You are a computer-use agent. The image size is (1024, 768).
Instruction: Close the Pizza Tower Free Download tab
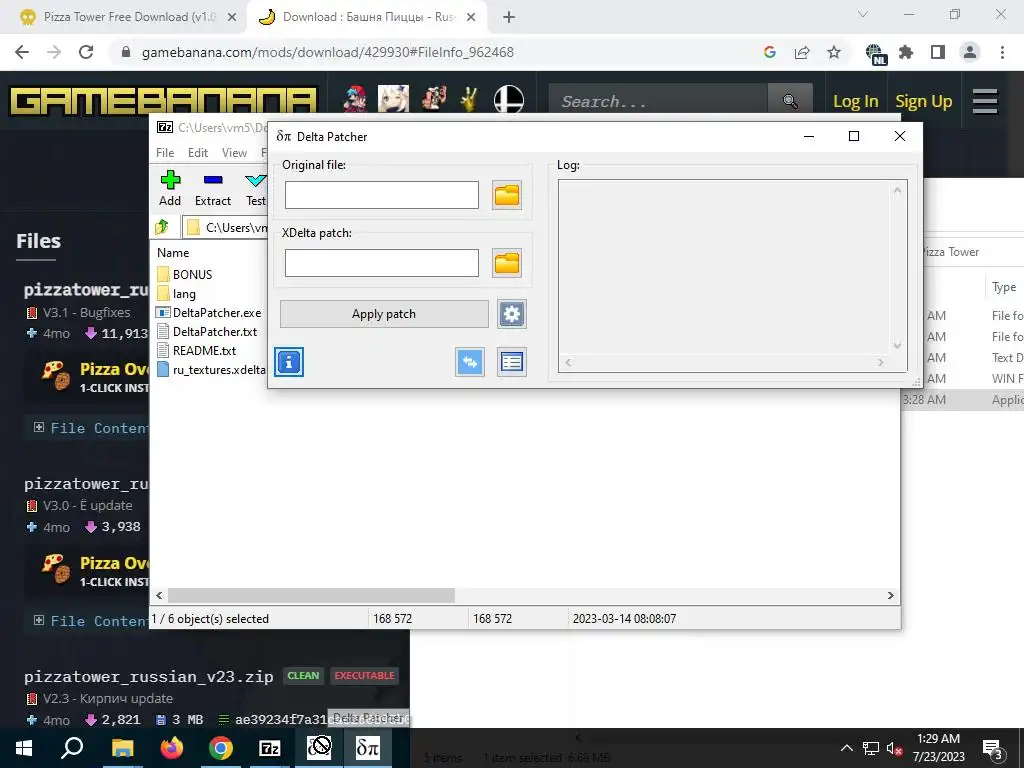pyautogui.click(x=232, y=18)
